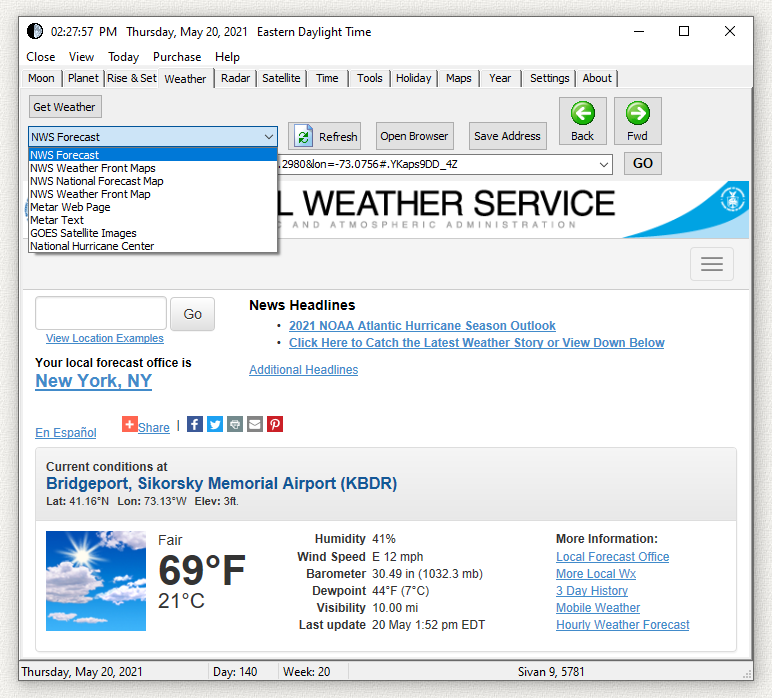772x698 pixels.
Task: Open 3 Day History link
Action: point(592,591)
